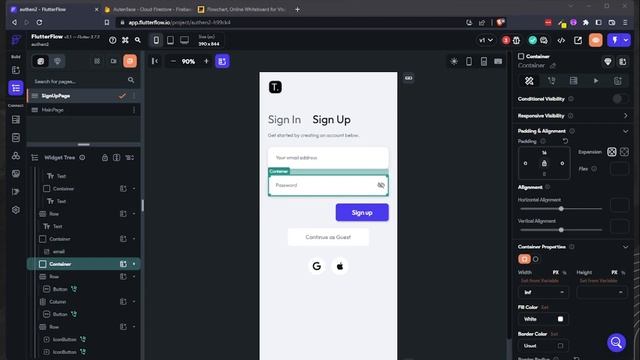640x360 pixels.
Task: Open the Widget Tree sidebar icon
Action: click(x=16, y=88)
